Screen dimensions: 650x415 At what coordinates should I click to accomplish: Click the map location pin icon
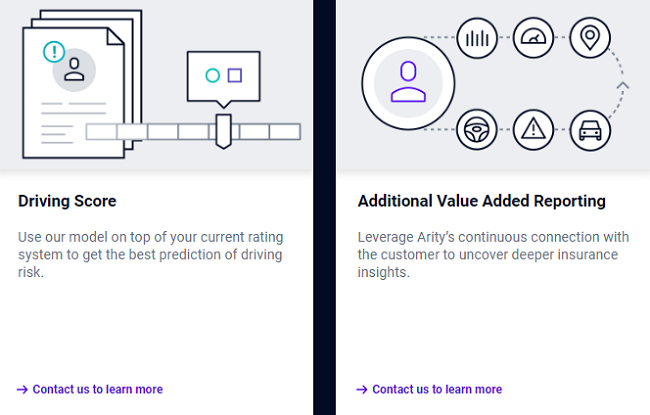(x=590, y=39)
